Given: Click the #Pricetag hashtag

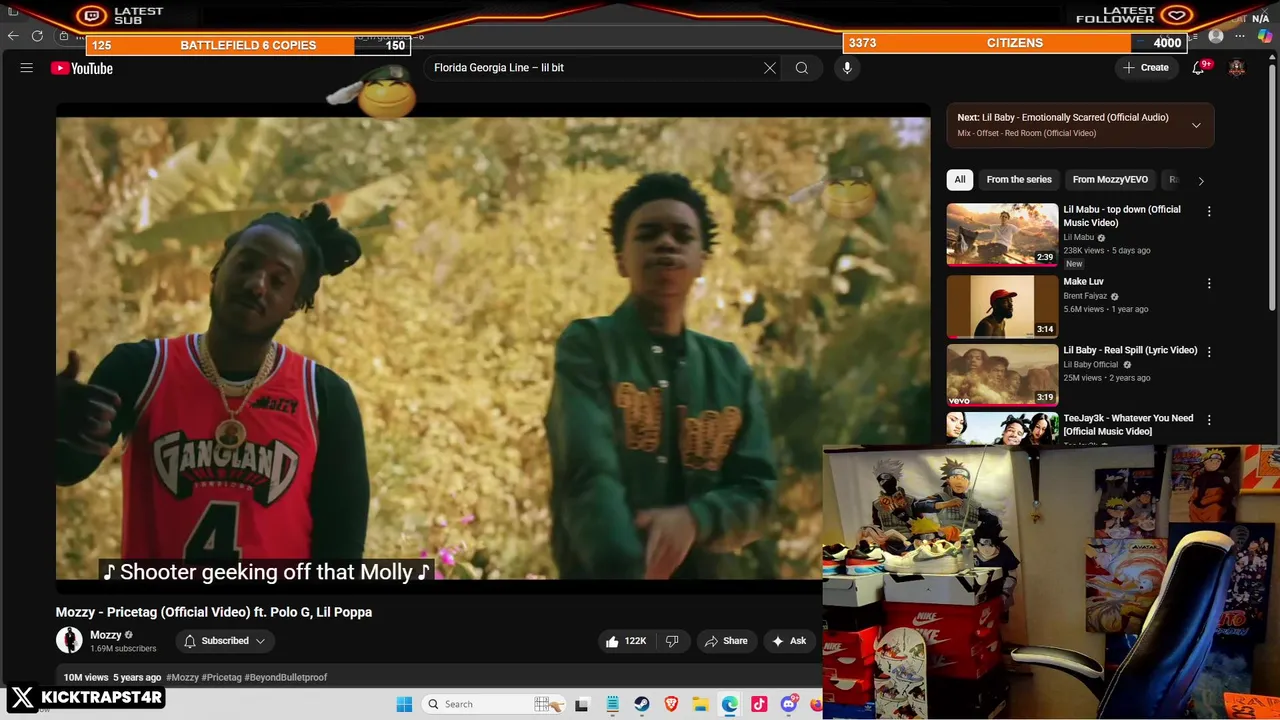Looking at the screenshot, I should (222, 677).
